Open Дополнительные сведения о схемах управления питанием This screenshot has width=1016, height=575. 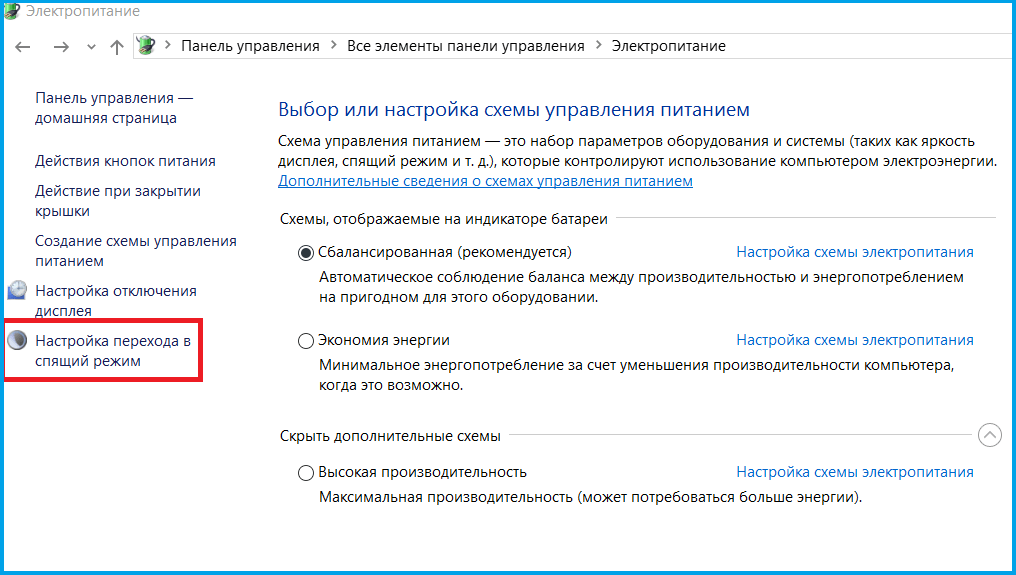point(485,181)
